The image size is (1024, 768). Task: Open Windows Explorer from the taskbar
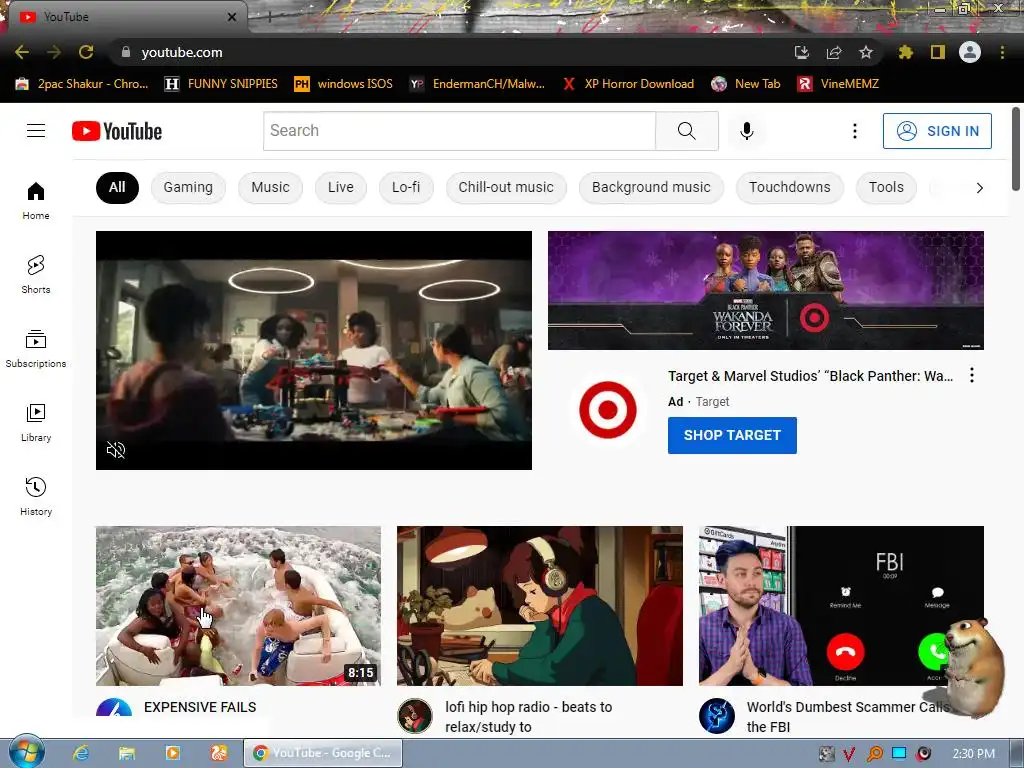(127, 753)
